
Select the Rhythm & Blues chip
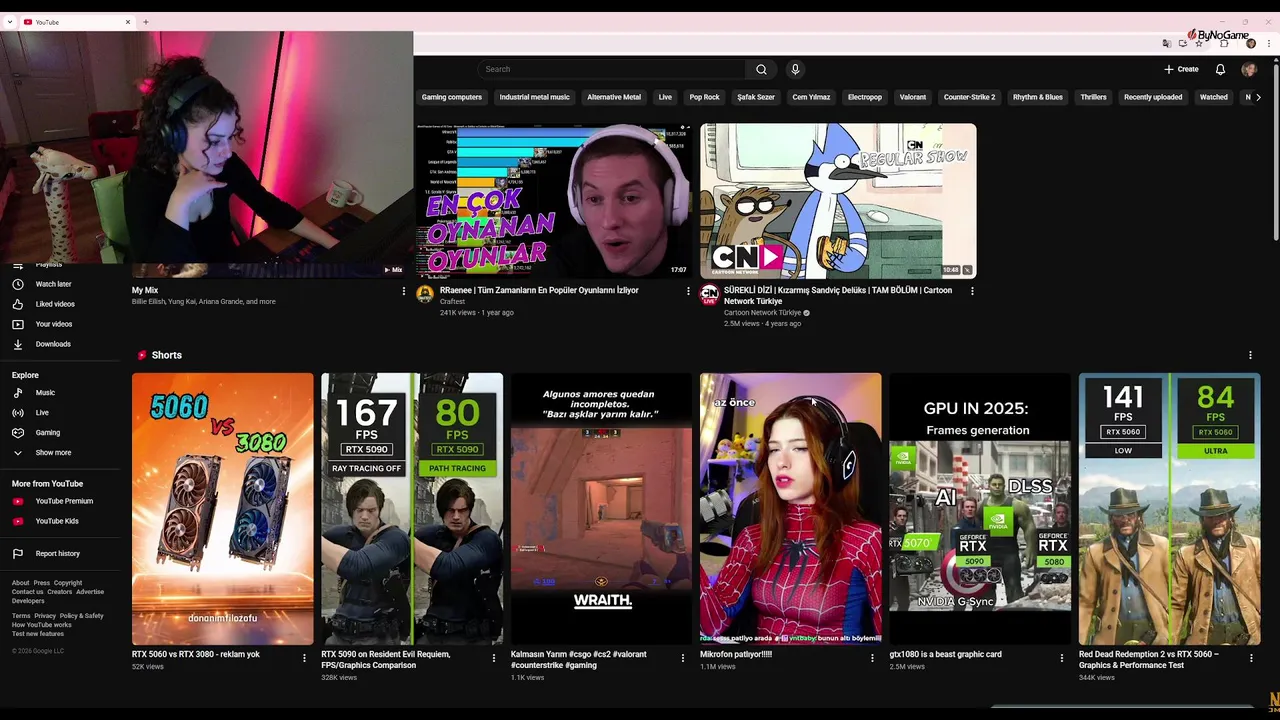tap(1037, 97)
